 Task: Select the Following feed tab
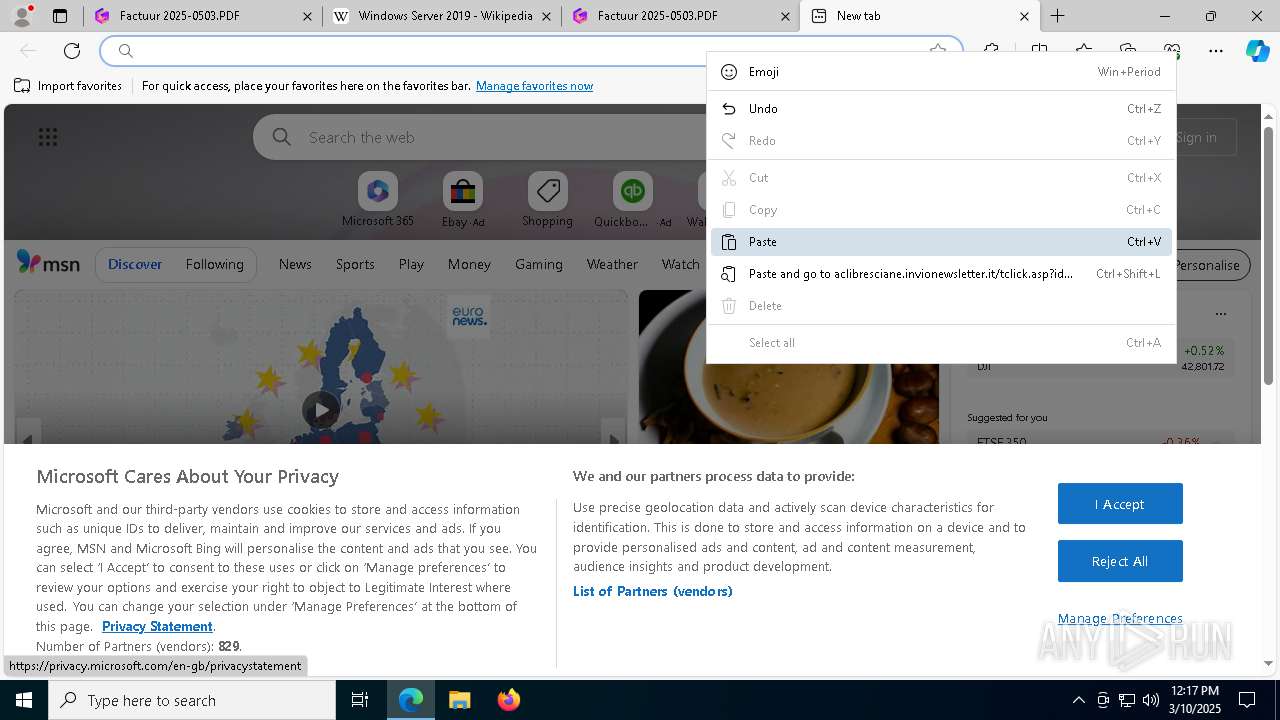coord(214,264)
